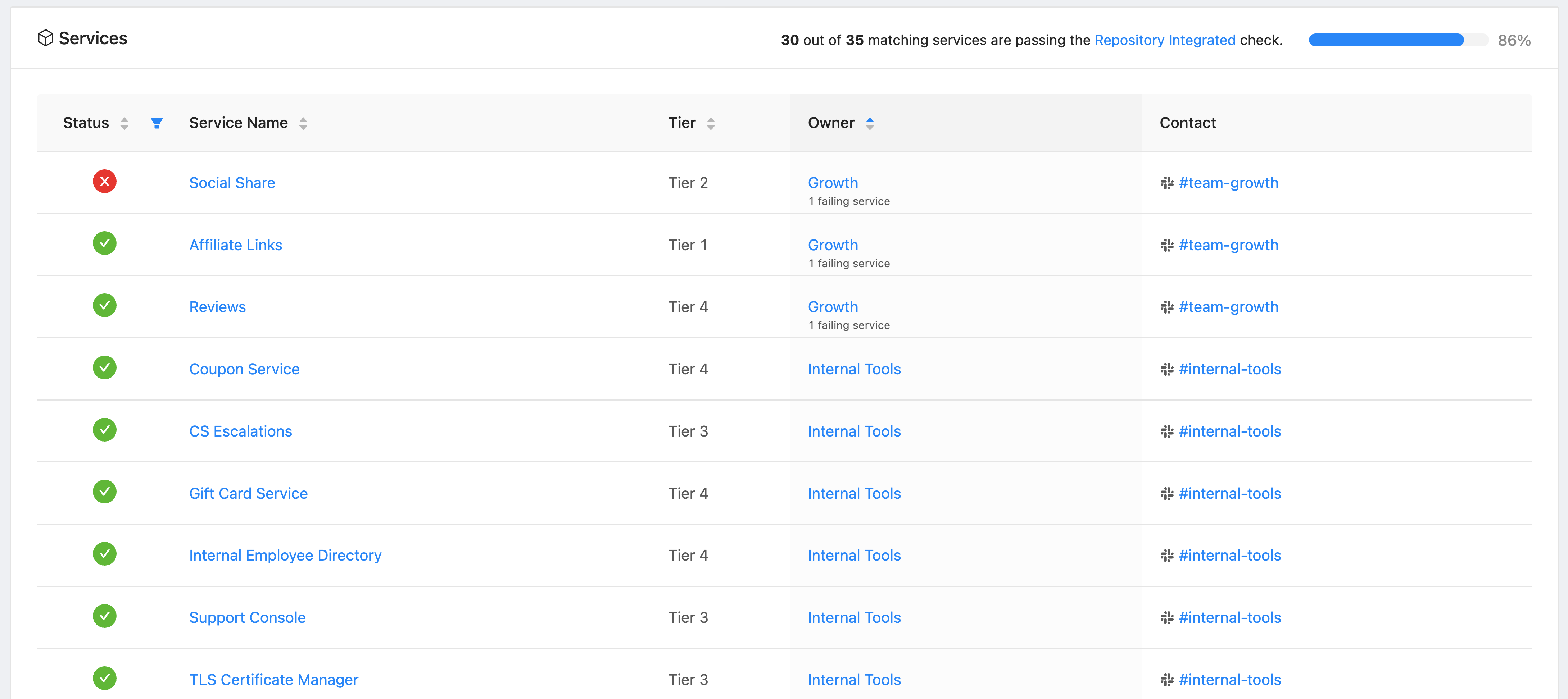Open TLS Certificate Manager service

tap(273, 680)
